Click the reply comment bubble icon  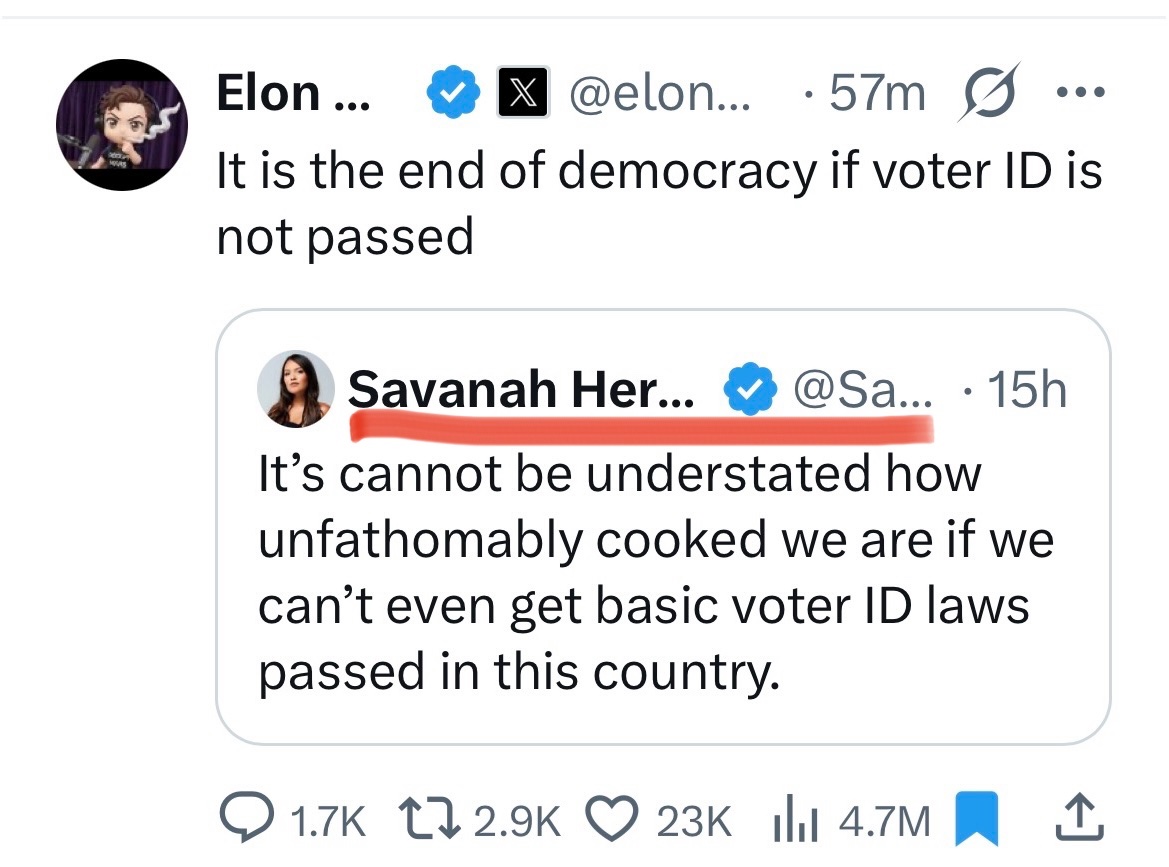[242, 822]
